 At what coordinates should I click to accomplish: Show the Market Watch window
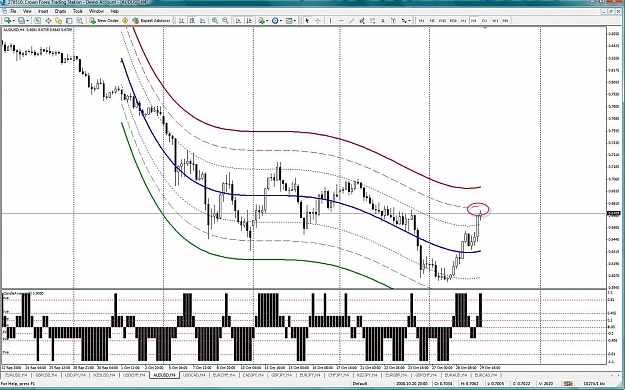click(37, 20)
